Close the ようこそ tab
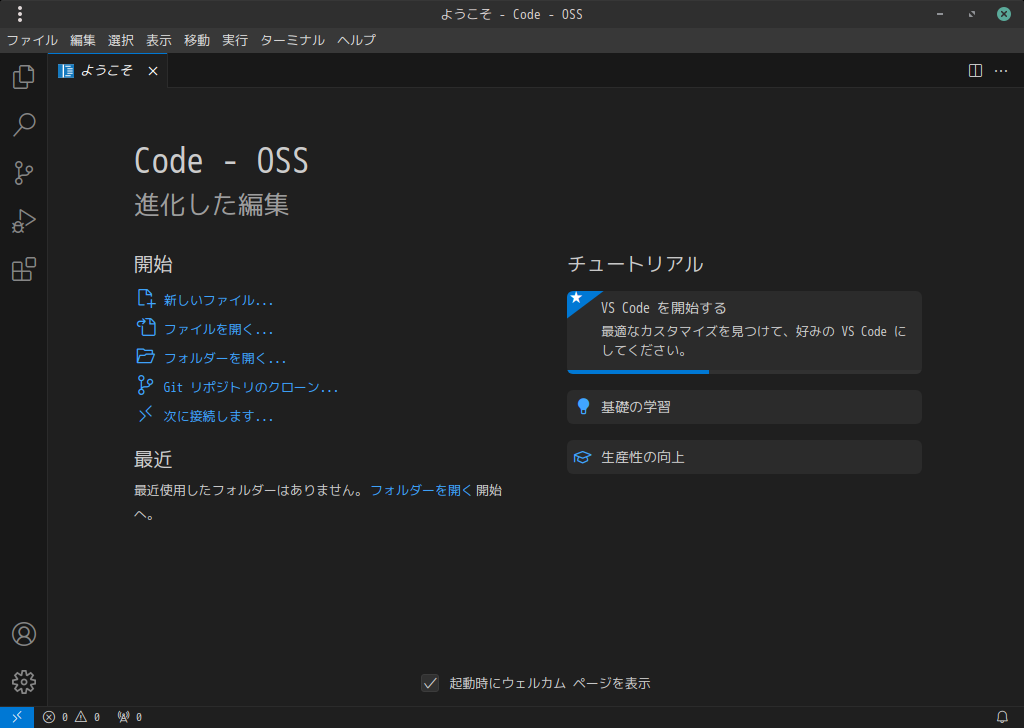The width and height of the screenshot is (1024, 728). 153,71
